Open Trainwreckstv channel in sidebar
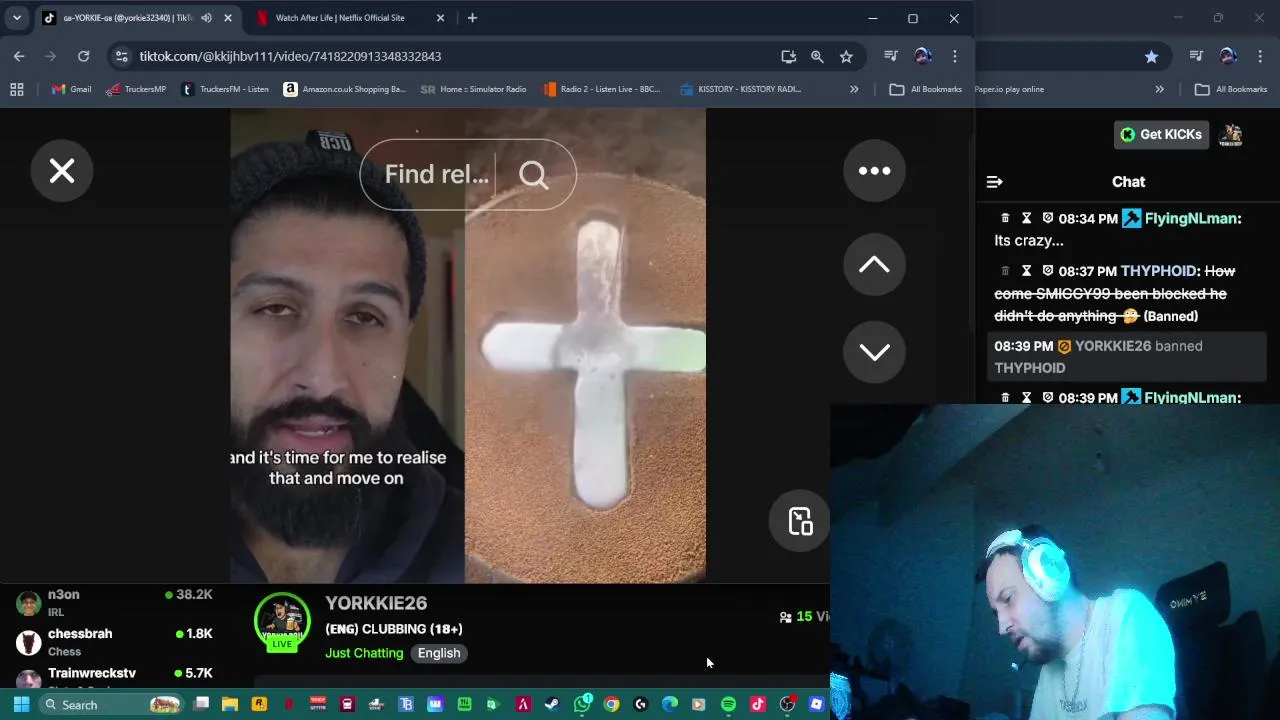Viewport: 1280px width, 720px height. pyautogui.click(x=115, y=677)
